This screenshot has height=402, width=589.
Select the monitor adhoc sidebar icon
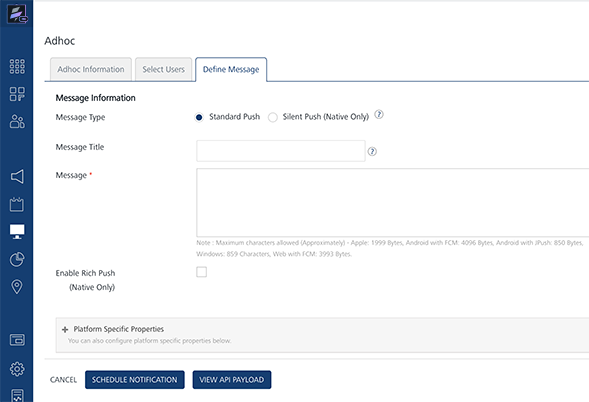tap(17, 231)
